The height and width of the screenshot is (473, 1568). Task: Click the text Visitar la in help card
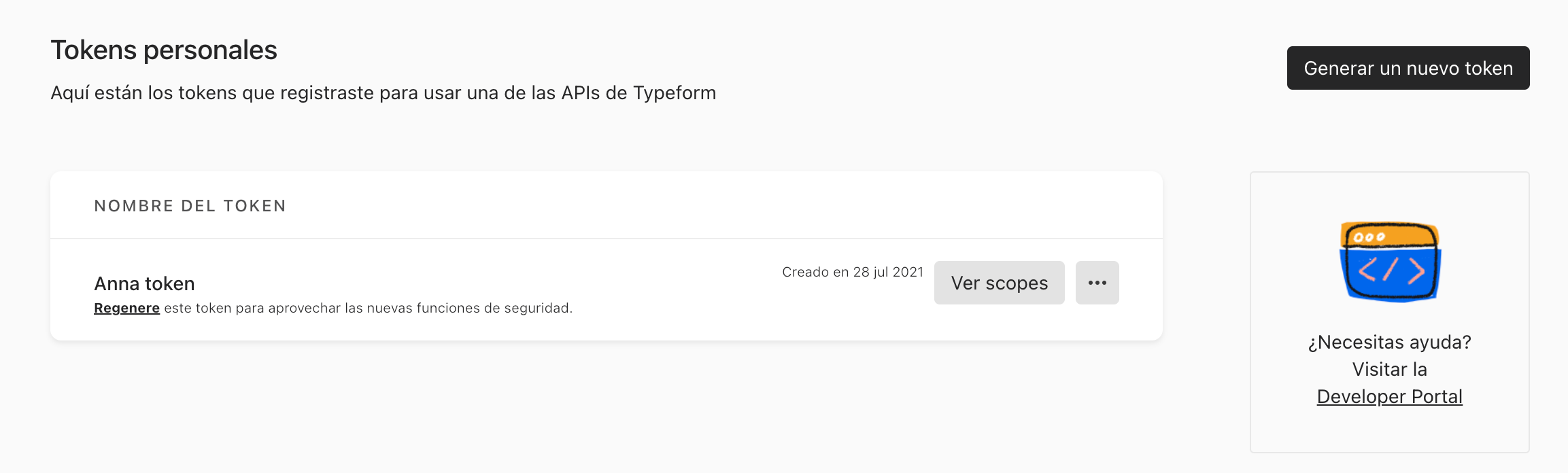[x=1389, y=369]
